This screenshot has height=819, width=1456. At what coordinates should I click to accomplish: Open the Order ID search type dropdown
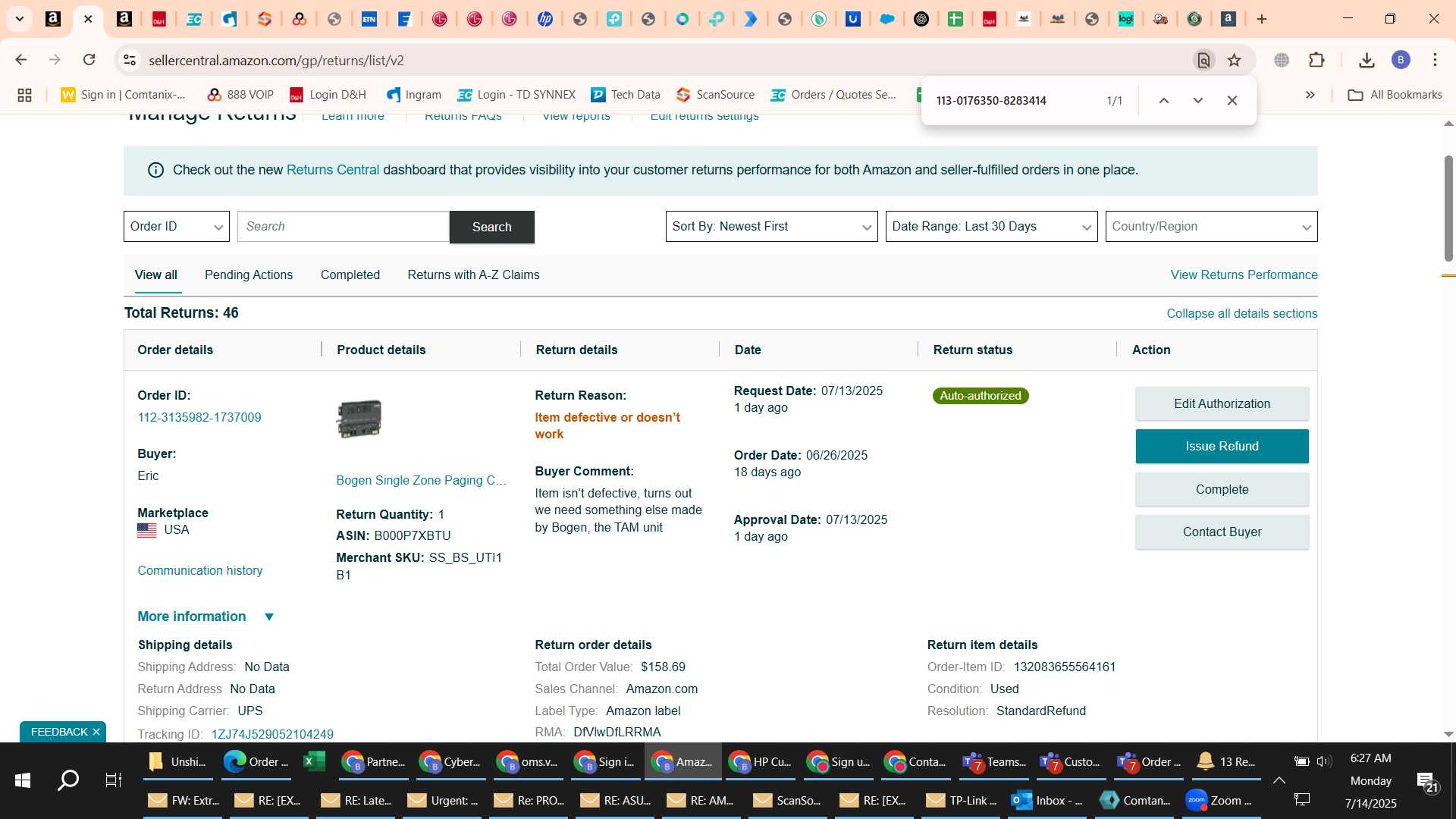[177, 226]
